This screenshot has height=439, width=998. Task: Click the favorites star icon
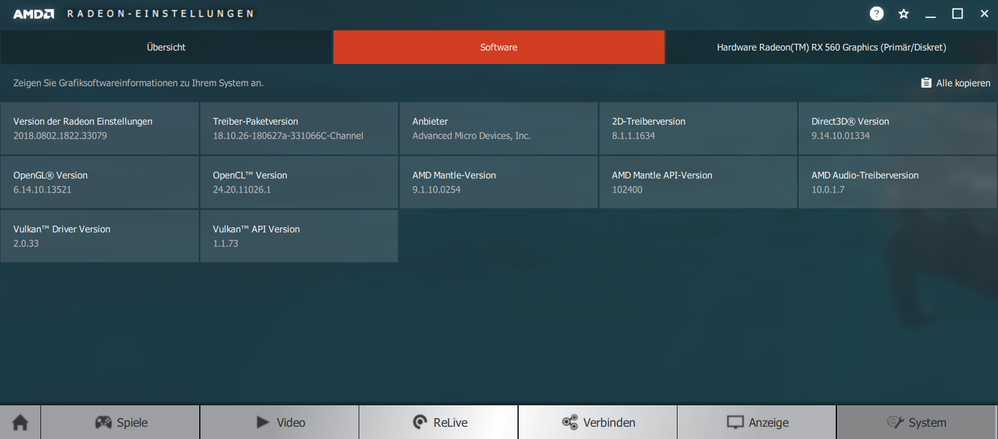903,14
